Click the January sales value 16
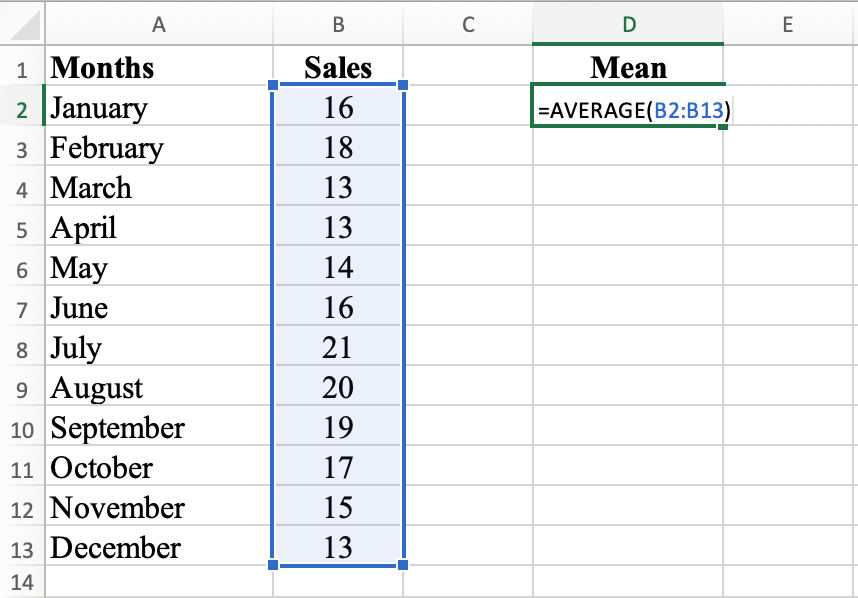The width and height of the screenshot is (858, 598). coord(338,108)
